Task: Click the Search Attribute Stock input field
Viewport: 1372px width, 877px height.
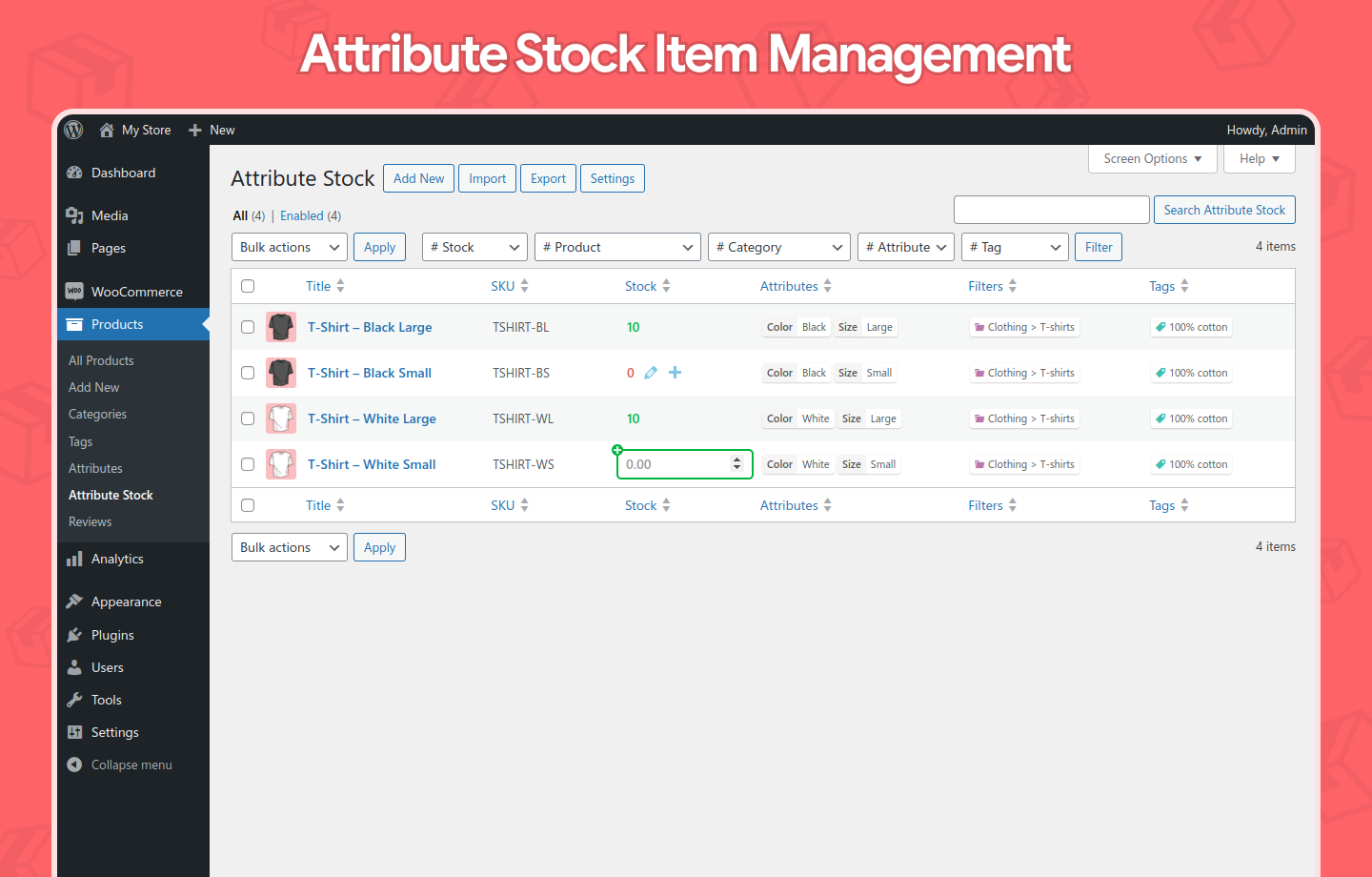Action: 1051,209
